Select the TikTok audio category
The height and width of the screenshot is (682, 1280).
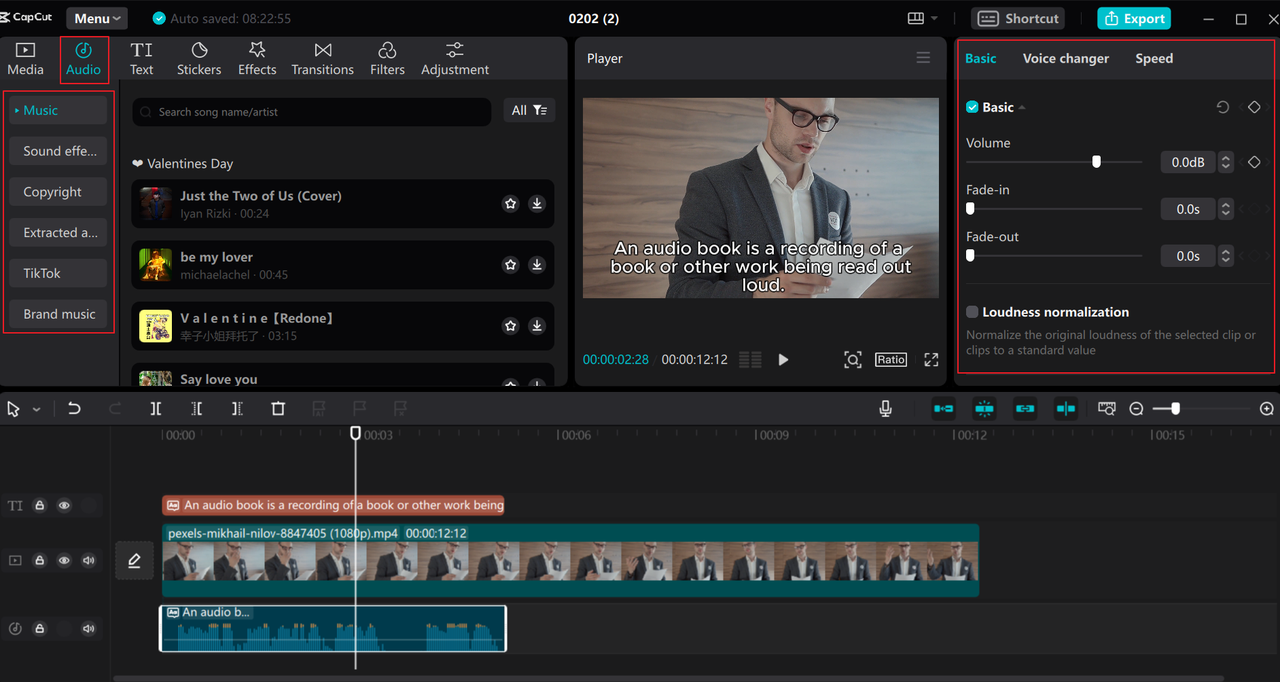tap(59, 273)
